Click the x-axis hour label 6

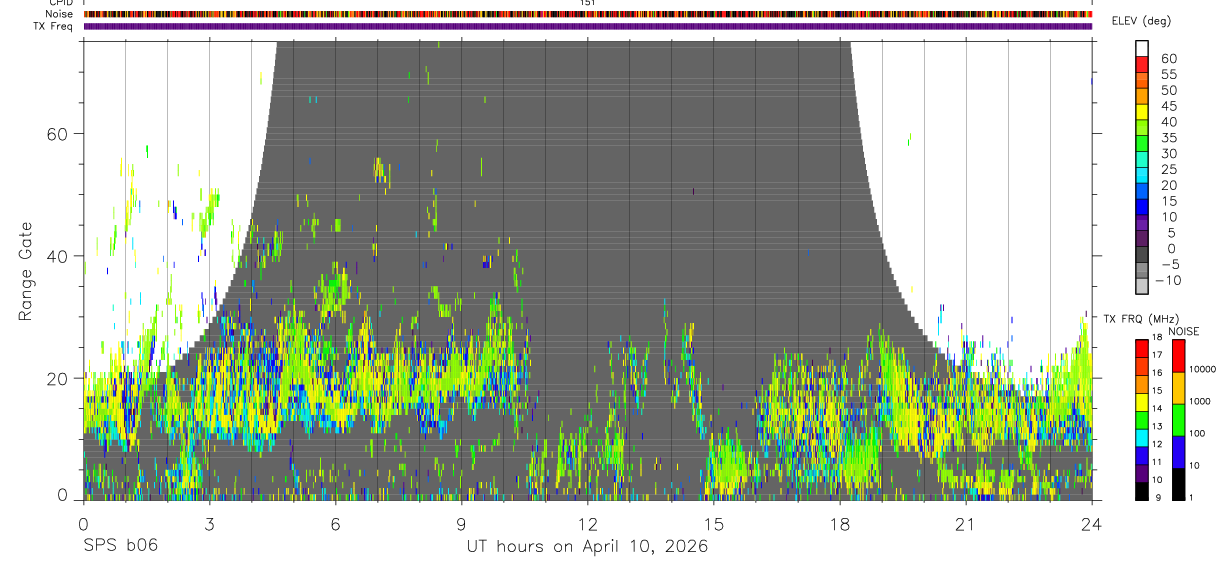(x=336, y=524)
